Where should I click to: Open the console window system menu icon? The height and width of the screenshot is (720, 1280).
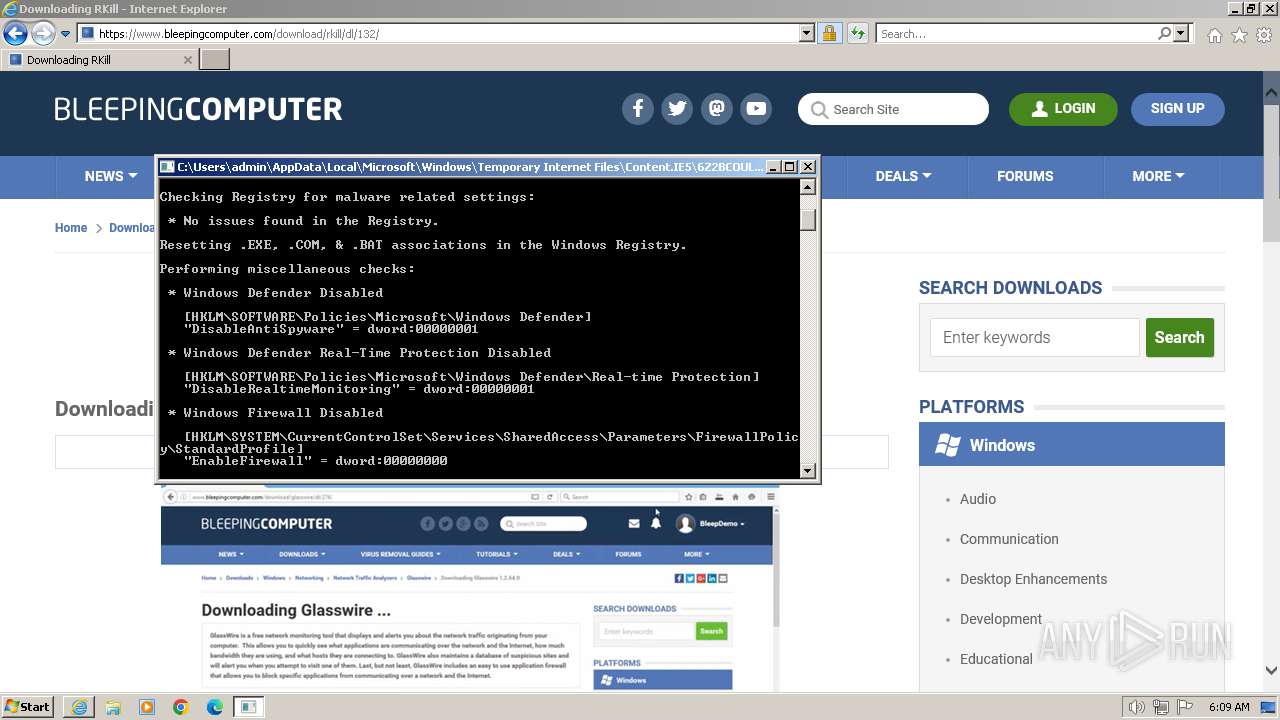pyautogui.click(x=167, y=167)
